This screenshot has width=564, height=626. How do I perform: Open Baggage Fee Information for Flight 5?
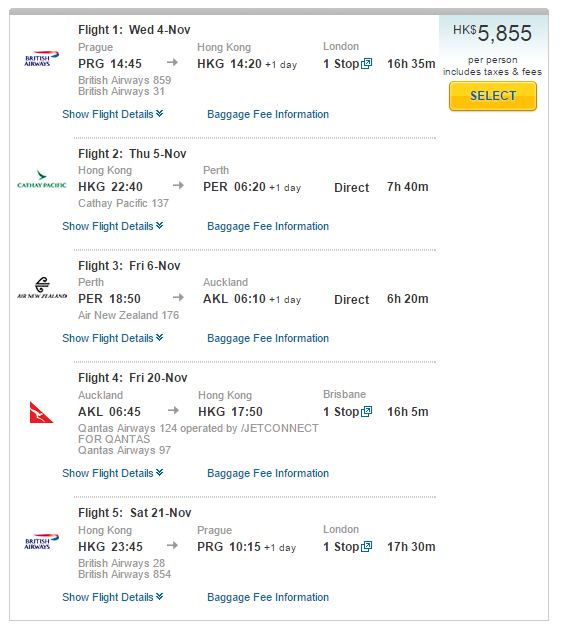click(268, 597)
